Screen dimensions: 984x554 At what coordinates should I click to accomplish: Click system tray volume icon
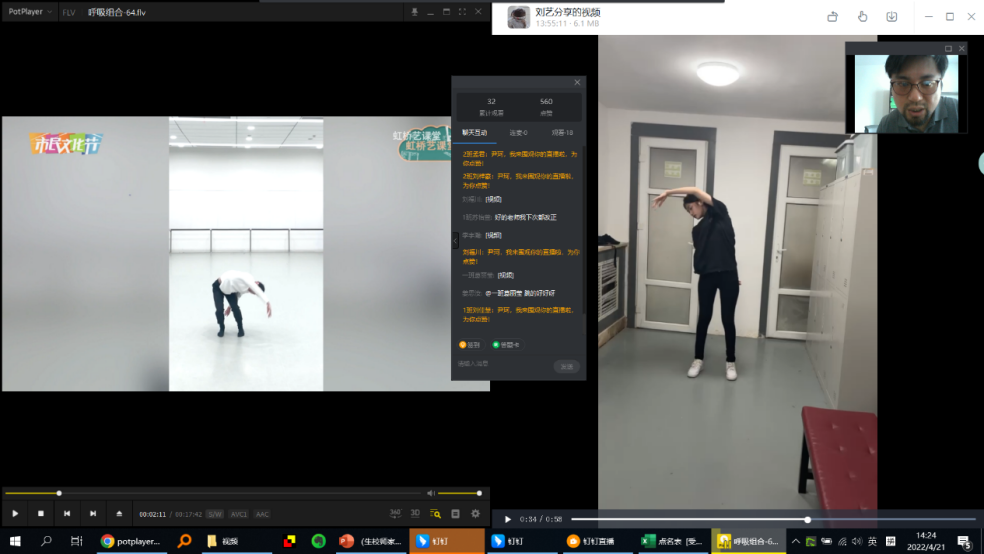[x=857, y=541]
